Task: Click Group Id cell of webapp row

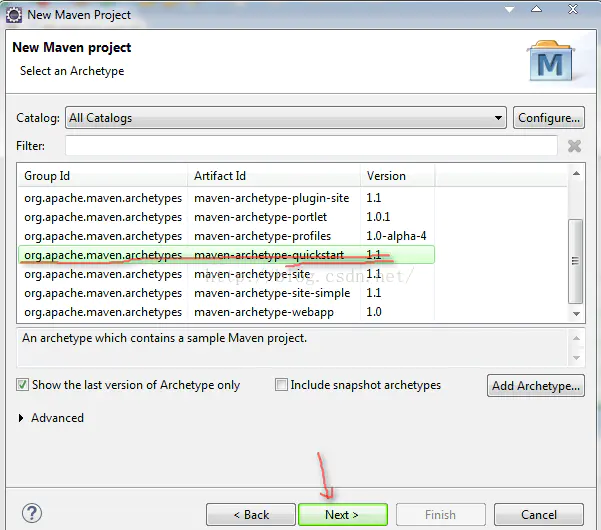Action: (103, 312)
